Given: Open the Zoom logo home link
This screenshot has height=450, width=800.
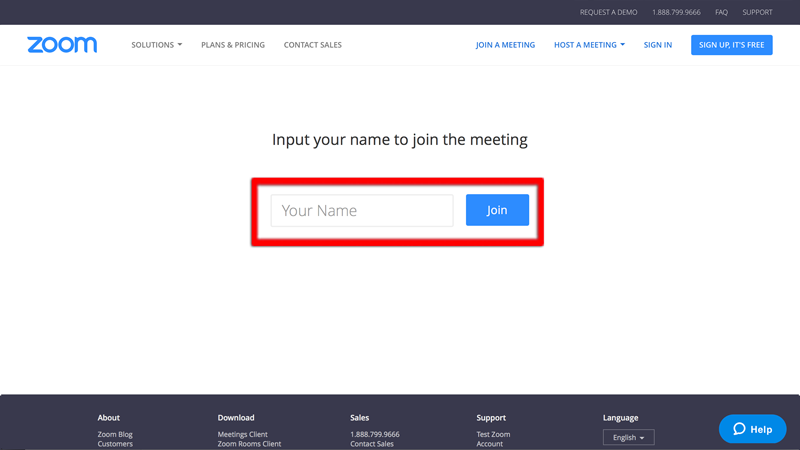Looking at the screenshot, I should pyautogui.click(x=62, y=45).
